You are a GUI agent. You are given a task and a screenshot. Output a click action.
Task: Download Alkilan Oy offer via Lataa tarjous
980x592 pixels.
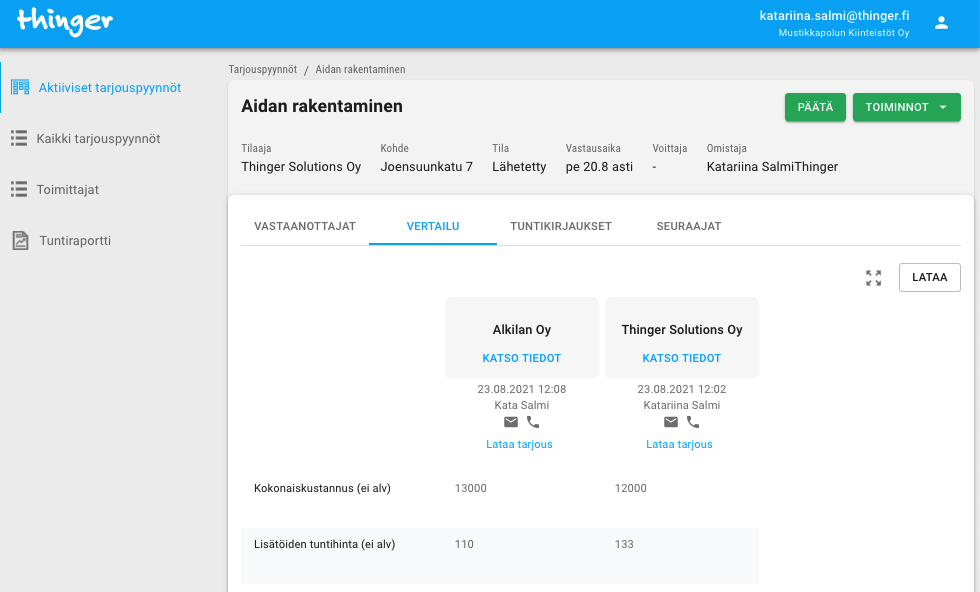click(x=519, y=444)
